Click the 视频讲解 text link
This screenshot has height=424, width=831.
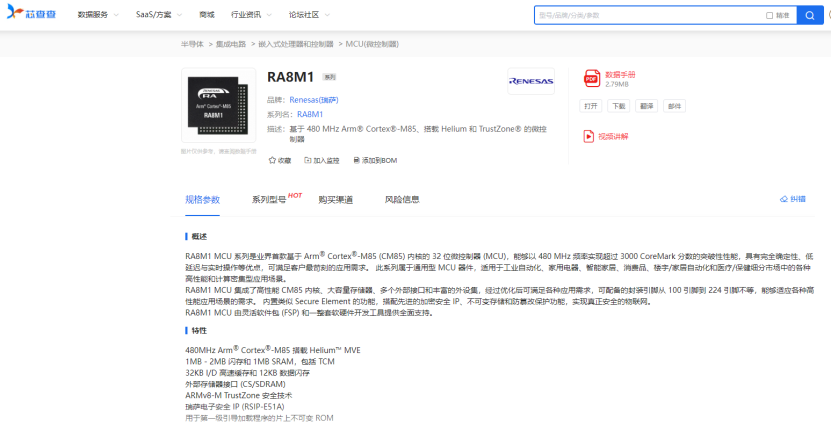tap(613, 136)
